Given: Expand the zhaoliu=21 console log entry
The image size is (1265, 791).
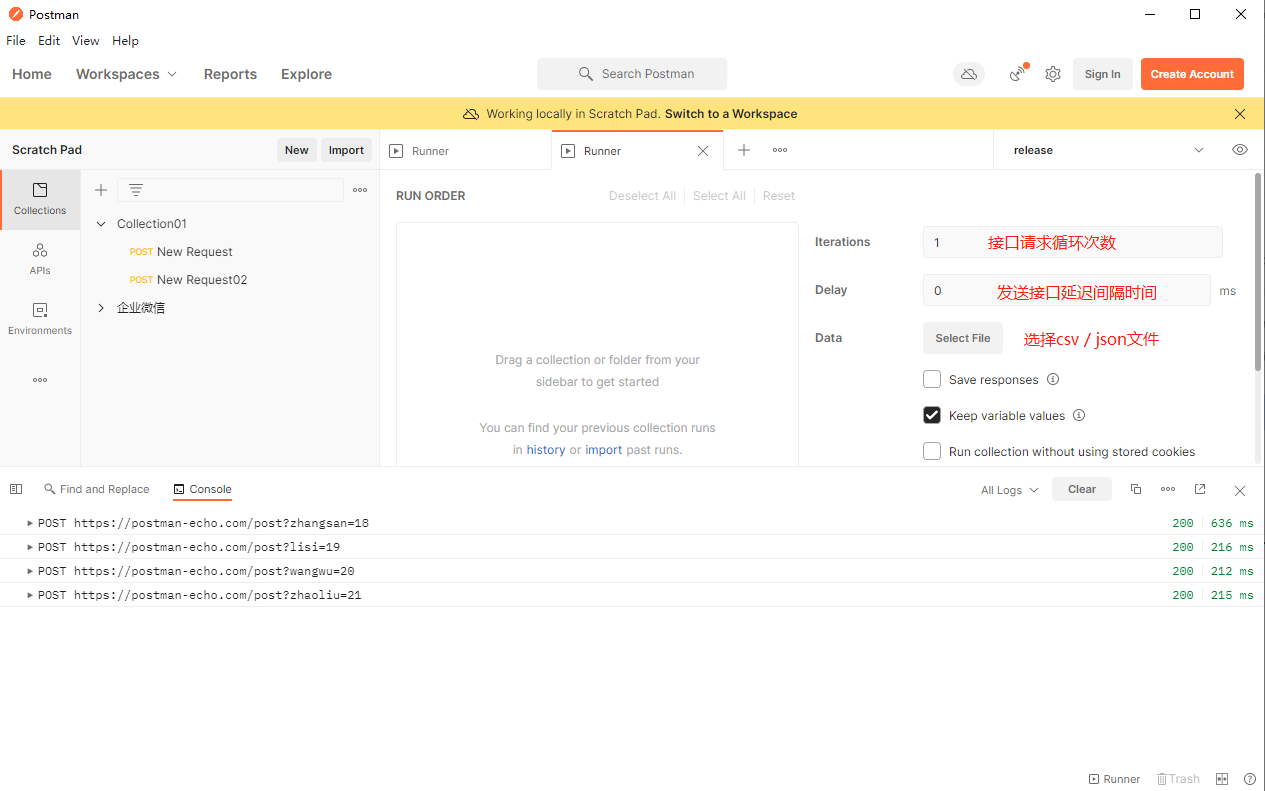Looking at the screenshot, I should 30,595.
